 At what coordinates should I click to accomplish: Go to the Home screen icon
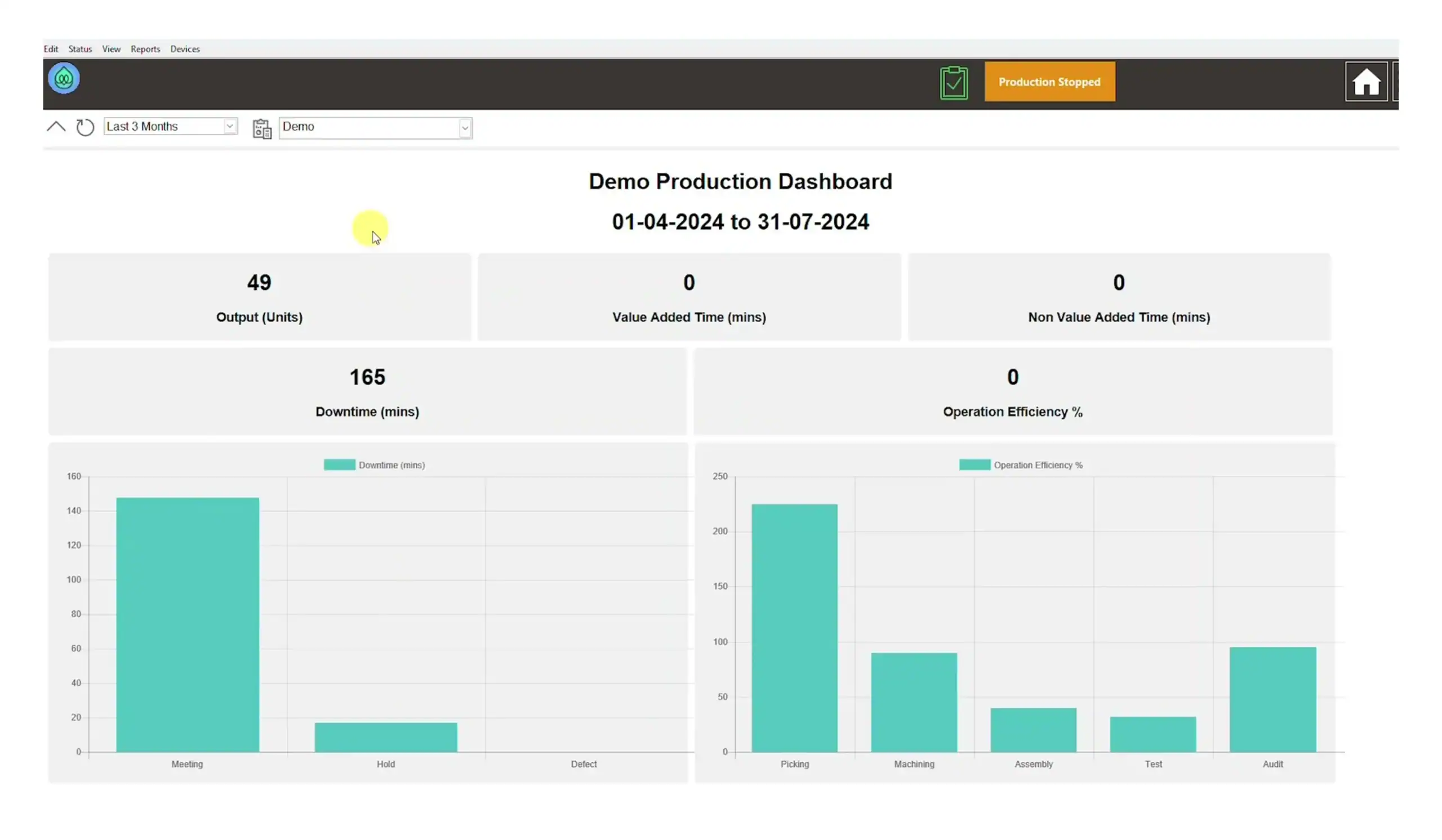[1366, 82]
